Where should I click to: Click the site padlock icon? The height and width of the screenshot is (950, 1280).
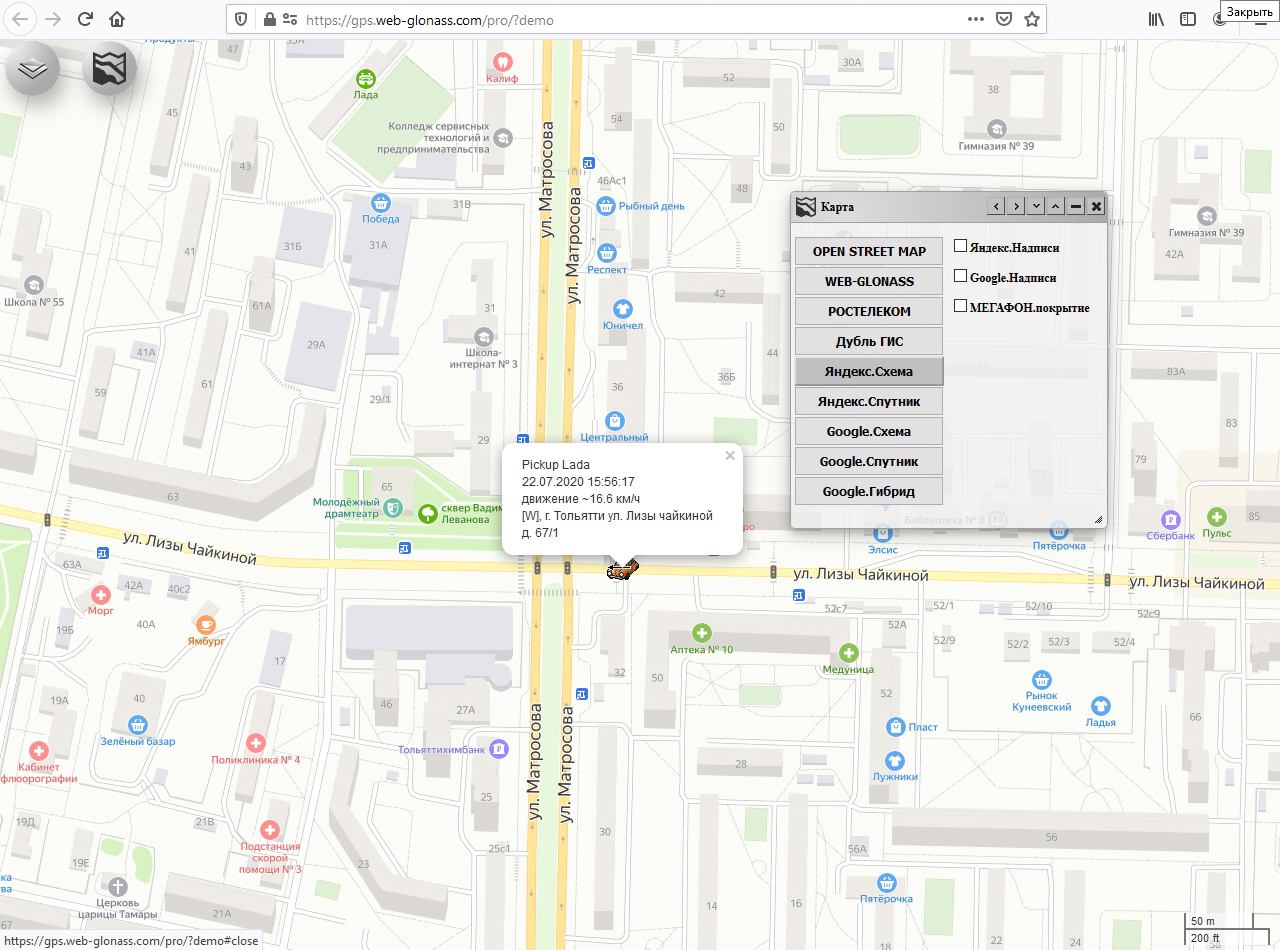click(x=268, y=19)
